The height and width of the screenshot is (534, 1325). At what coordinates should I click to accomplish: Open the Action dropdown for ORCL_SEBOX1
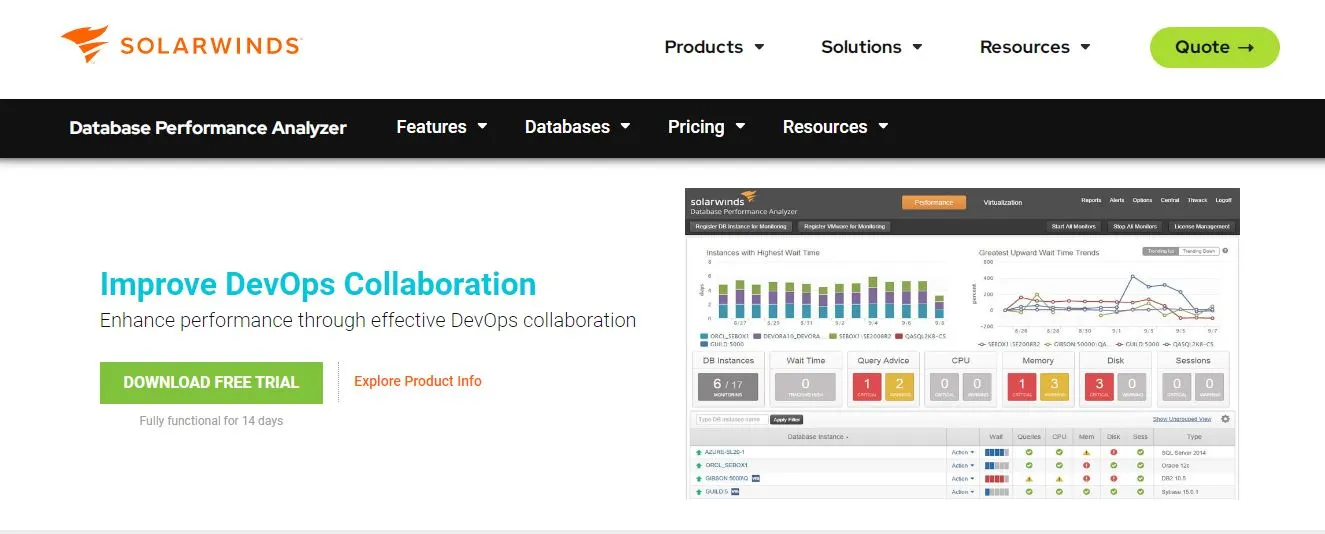pos(963,465)
